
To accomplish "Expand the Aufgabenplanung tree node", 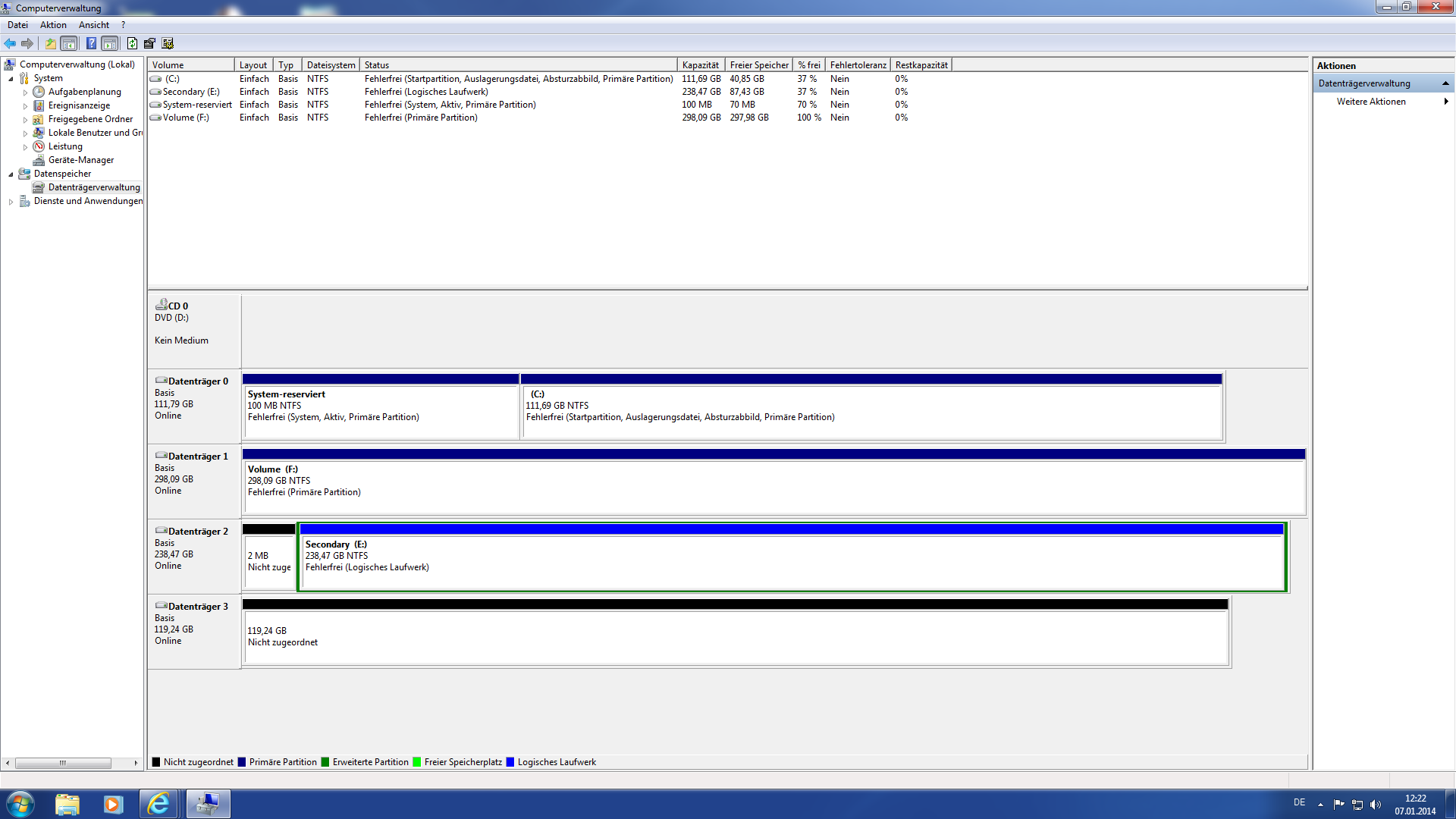I will [x=25, y=93].
